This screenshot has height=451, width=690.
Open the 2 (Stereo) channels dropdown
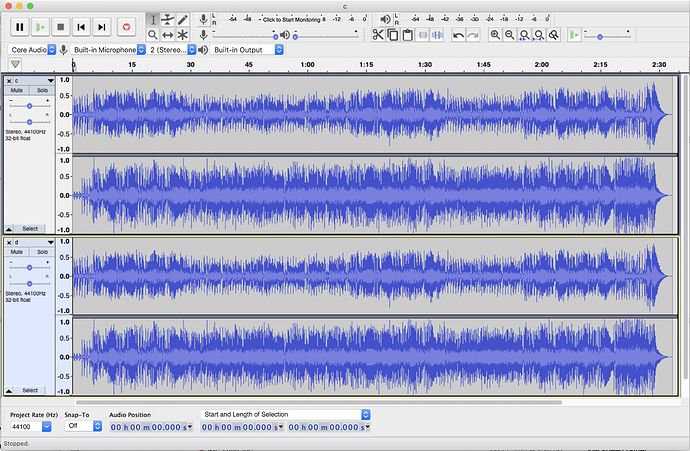[172, 50]
